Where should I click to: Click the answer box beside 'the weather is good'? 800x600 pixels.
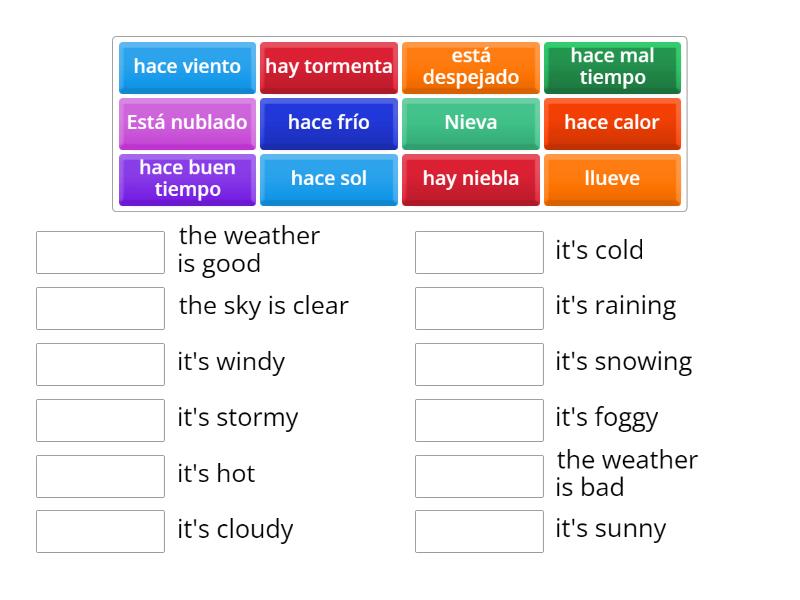(99, 252)
